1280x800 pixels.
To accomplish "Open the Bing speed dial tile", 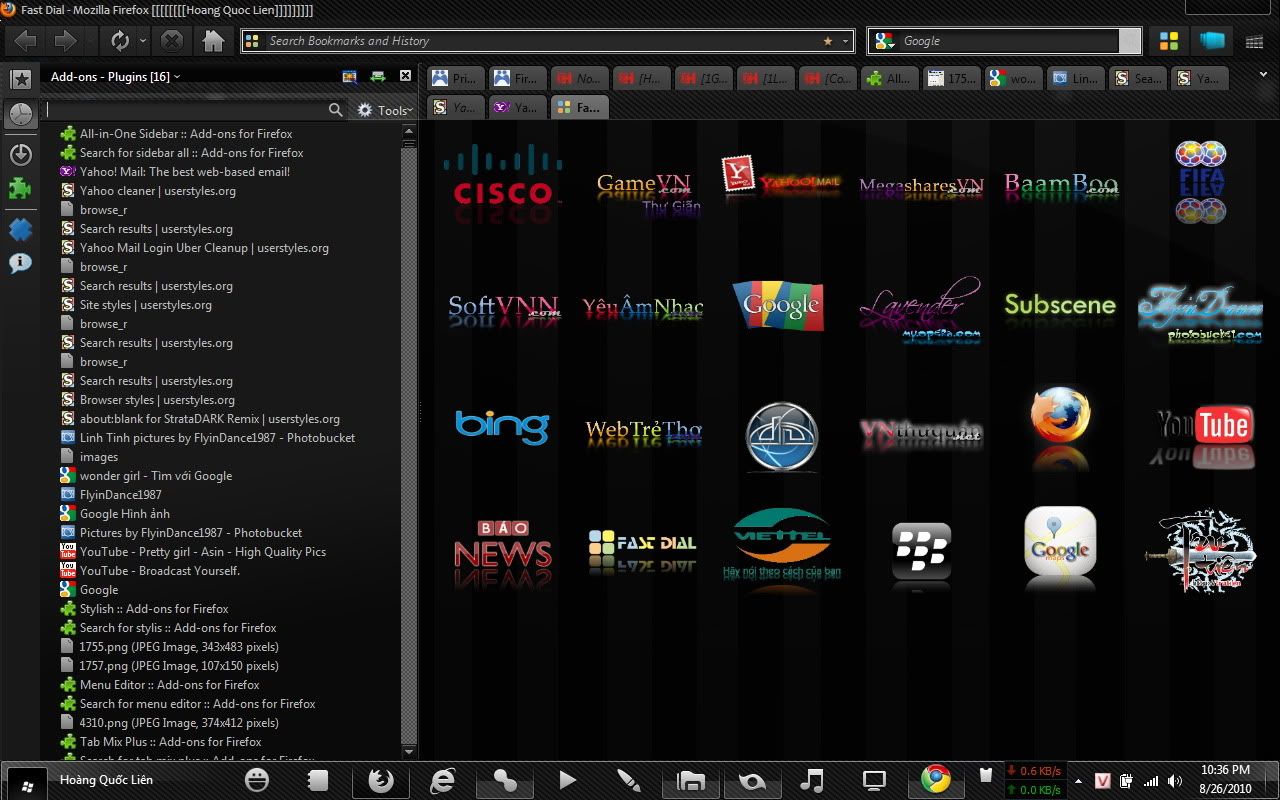I will click(x=502, y=426).
